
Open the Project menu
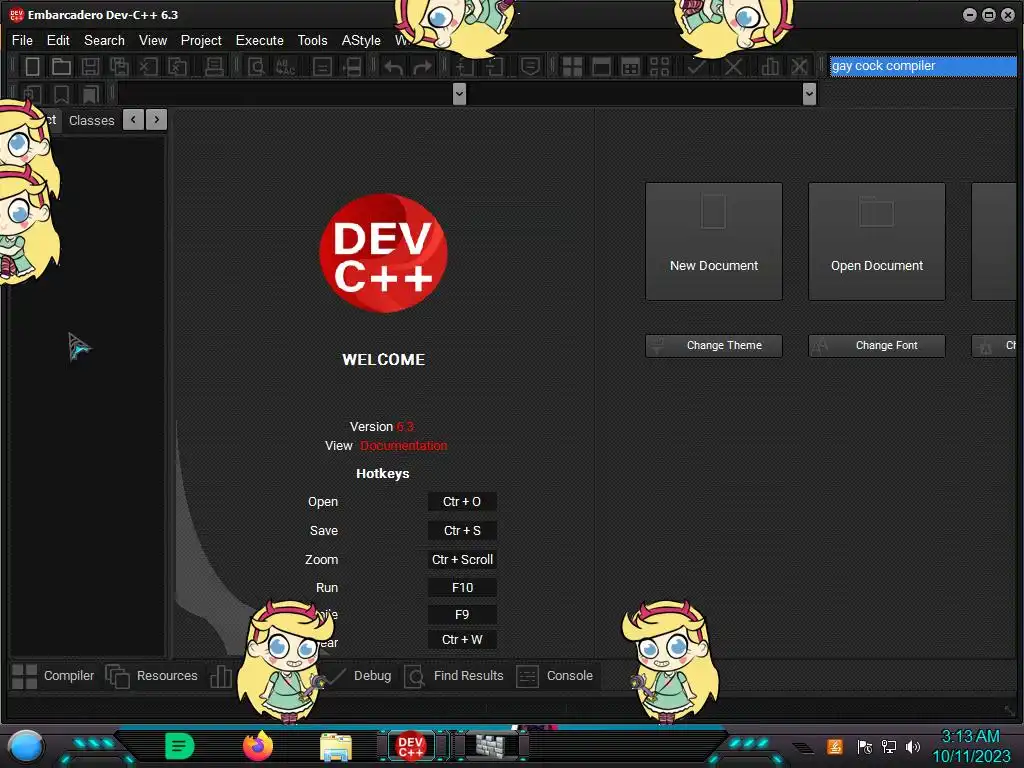pos(201,40)
